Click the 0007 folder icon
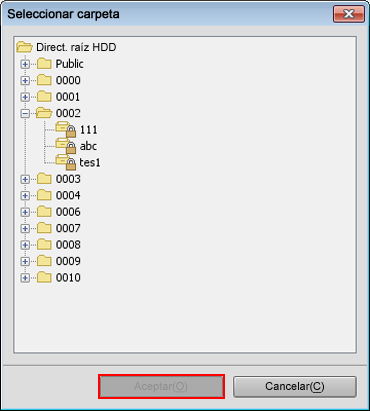Screen dimensions: 370x411 (44, 228)
